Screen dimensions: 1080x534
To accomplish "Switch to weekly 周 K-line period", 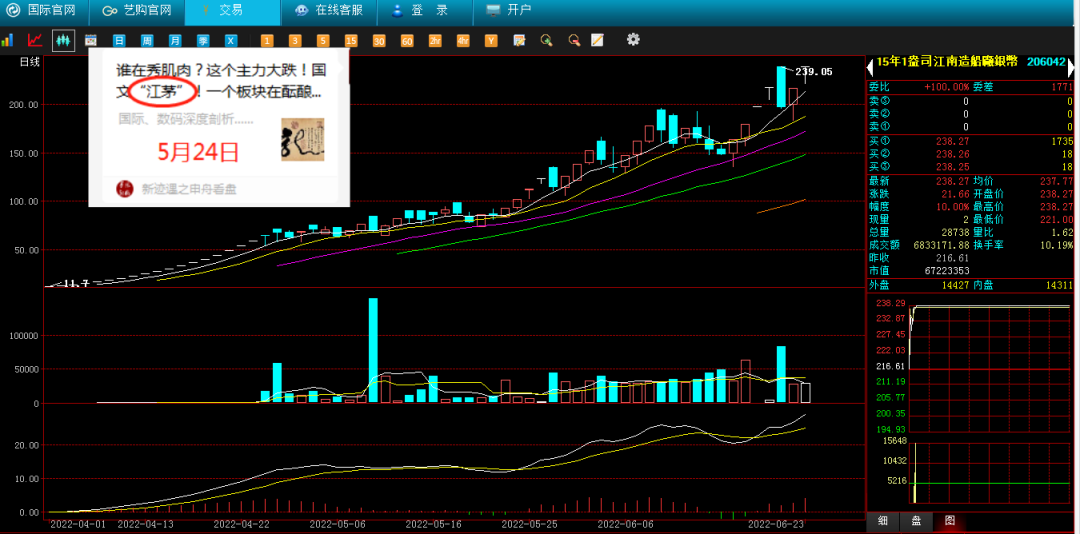I will click(147, 41).
